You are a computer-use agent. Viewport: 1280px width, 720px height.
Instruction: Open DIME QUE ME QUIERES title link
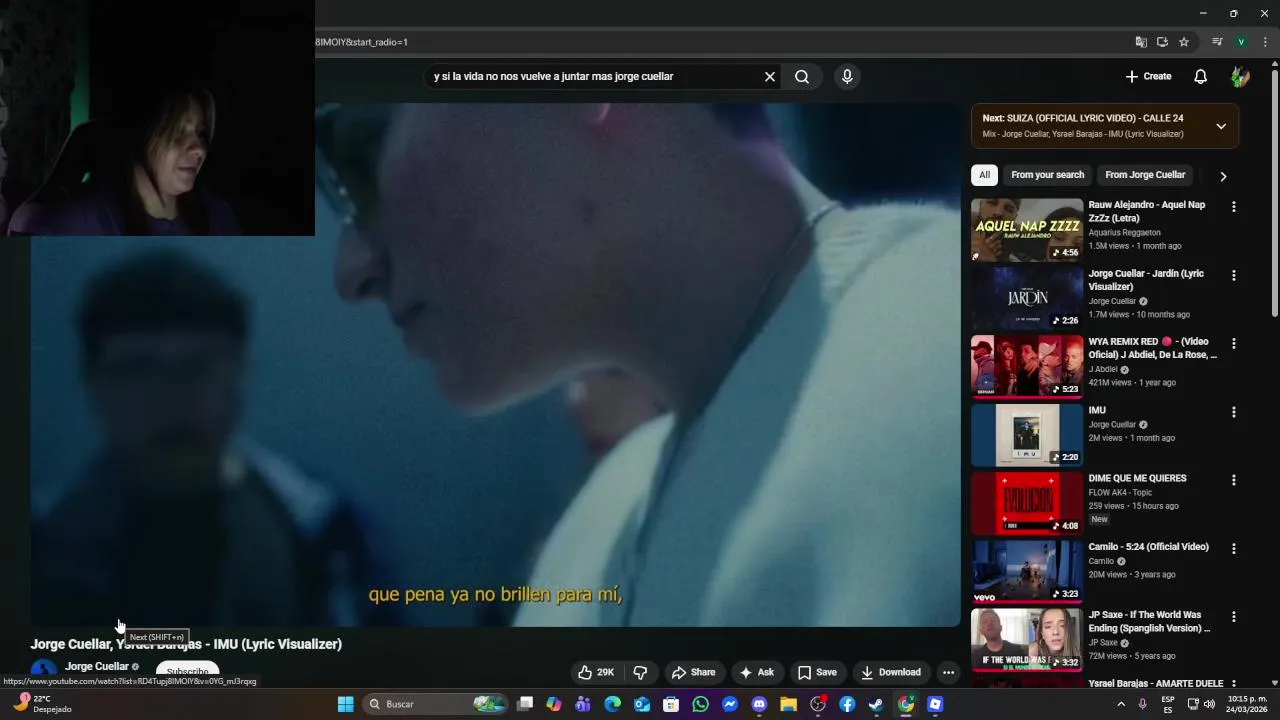tap(1137, 479)
